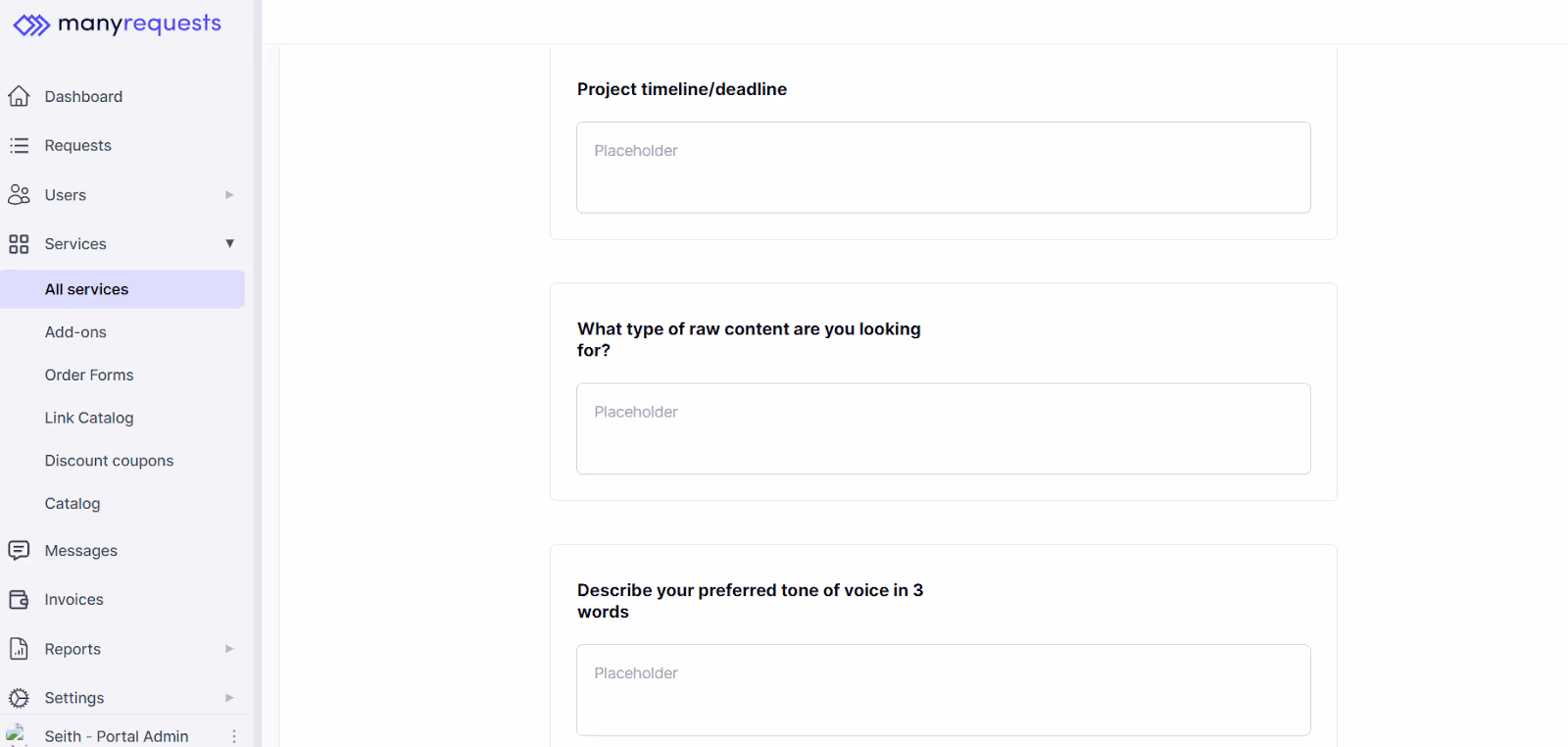Image resolution: width=1568 pixels, height=747 pixels.
Task: Click the Services grid icon
Action: tap(19, 243)
